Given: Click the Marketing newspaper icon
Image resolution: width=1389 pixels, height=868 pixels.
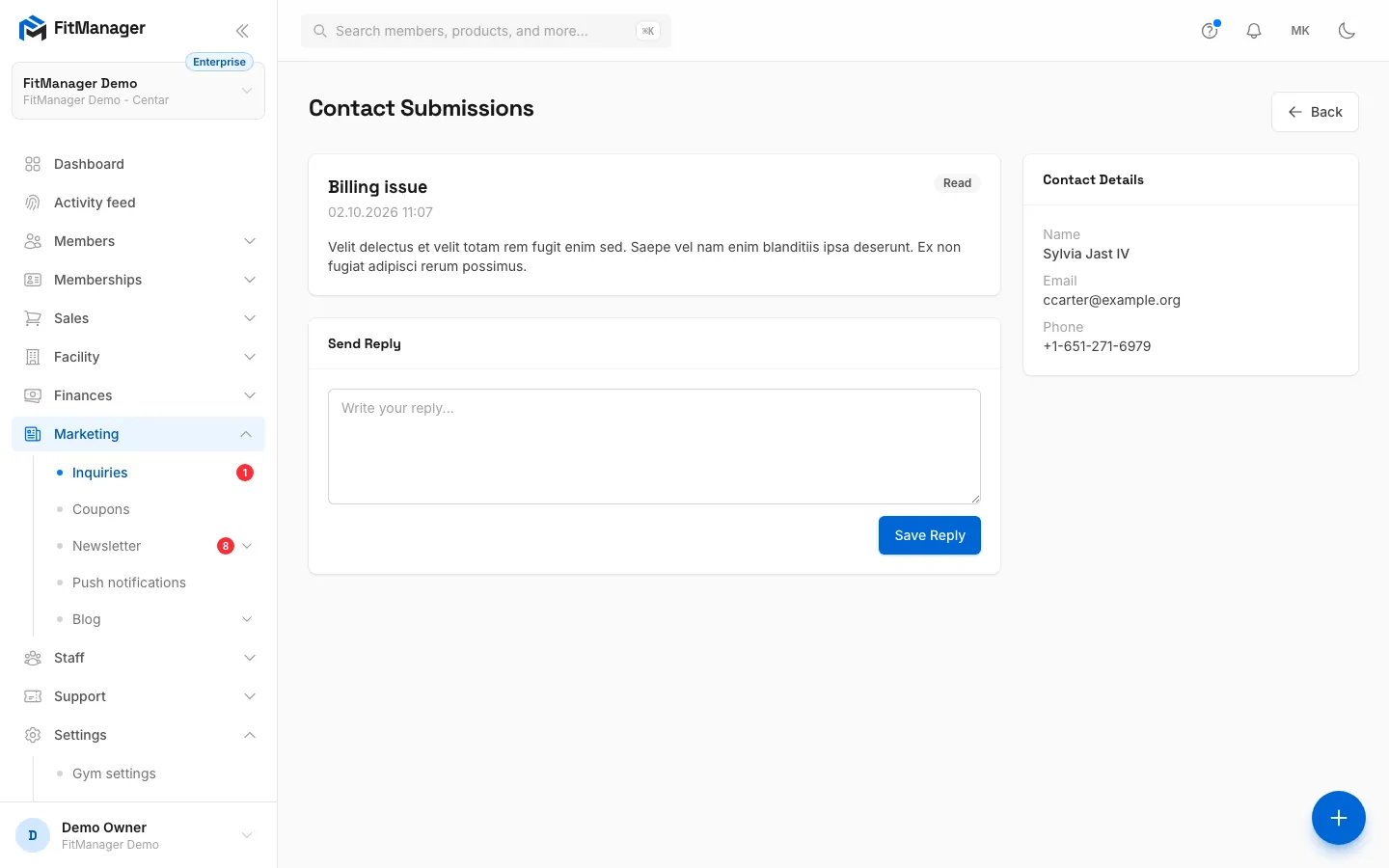Looking at the screenshot, I should coord(33,434).
